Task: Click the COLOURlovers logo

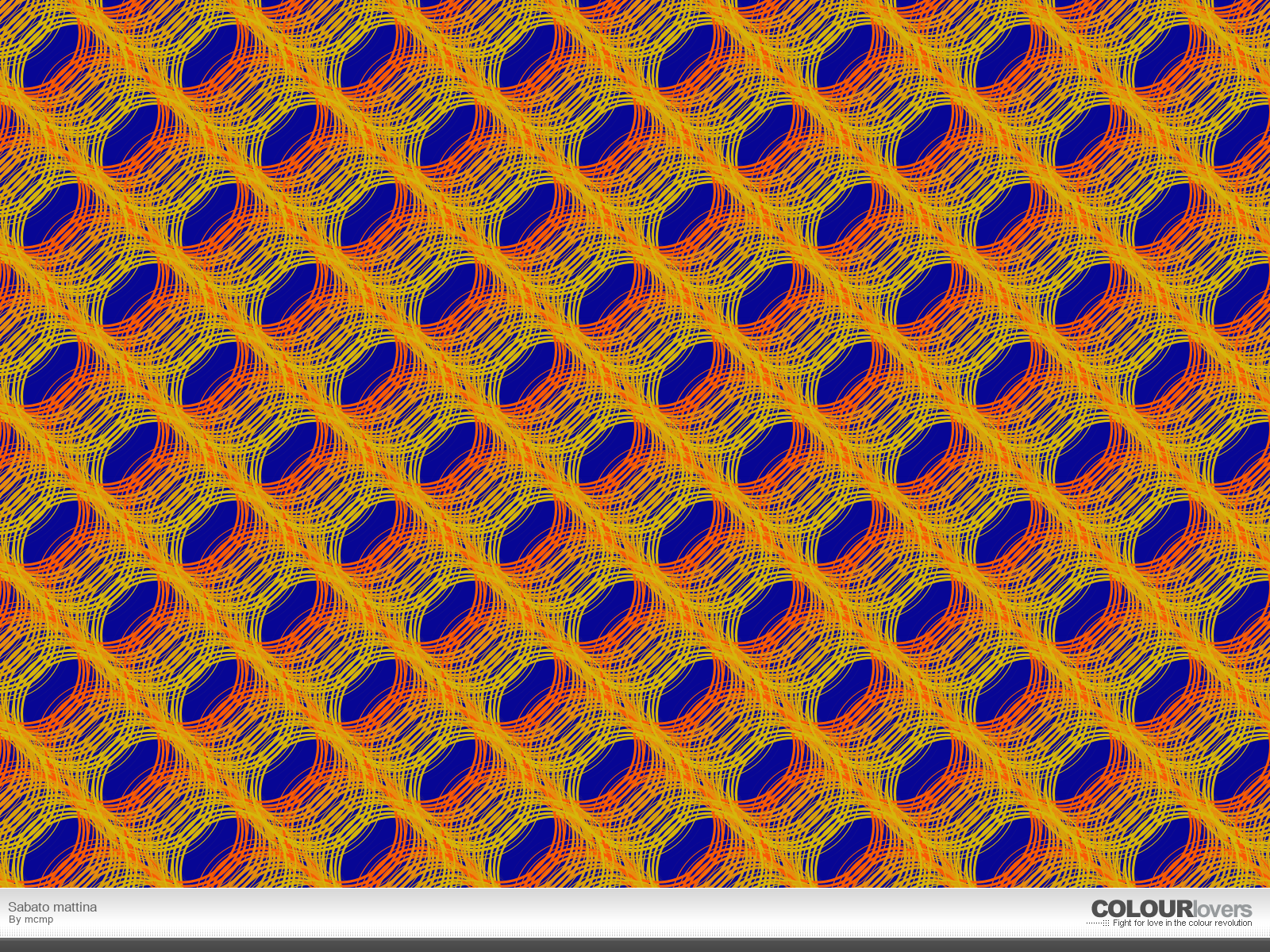Action: (1172, 909)
